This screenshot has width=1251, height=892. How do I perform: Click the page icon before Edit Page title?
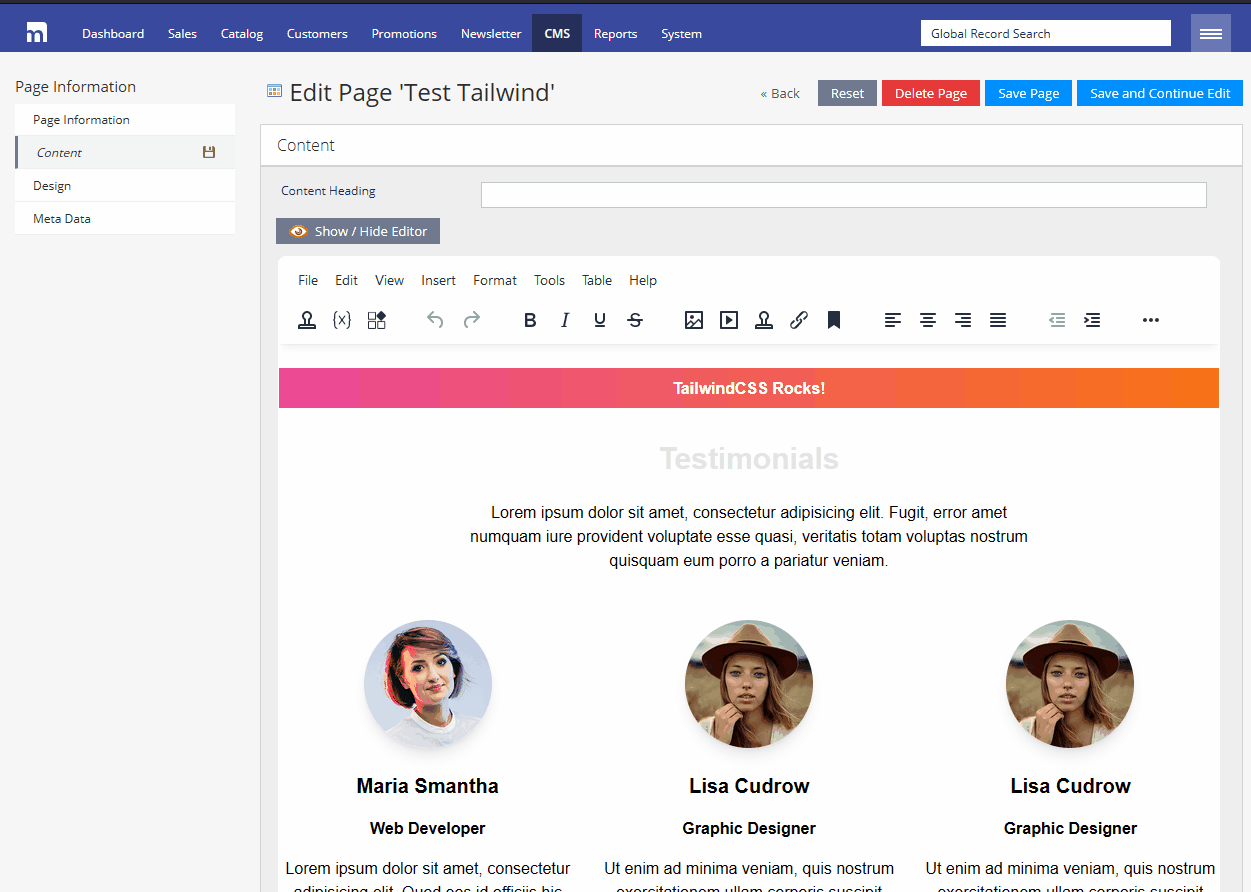coord(274,92)
